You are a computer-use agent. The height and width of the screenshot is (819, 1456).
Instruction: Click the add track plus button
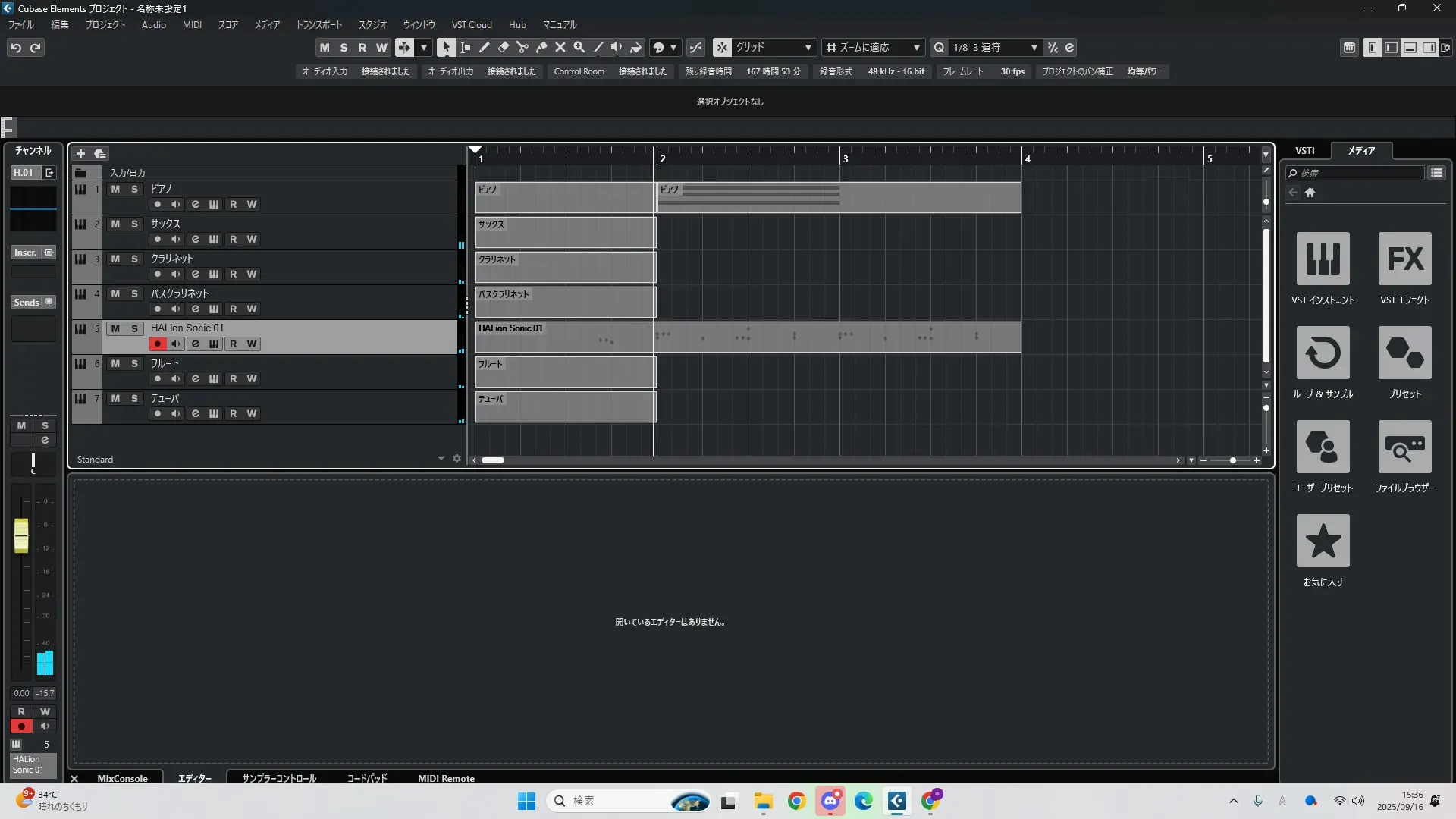tap(80, 153)
